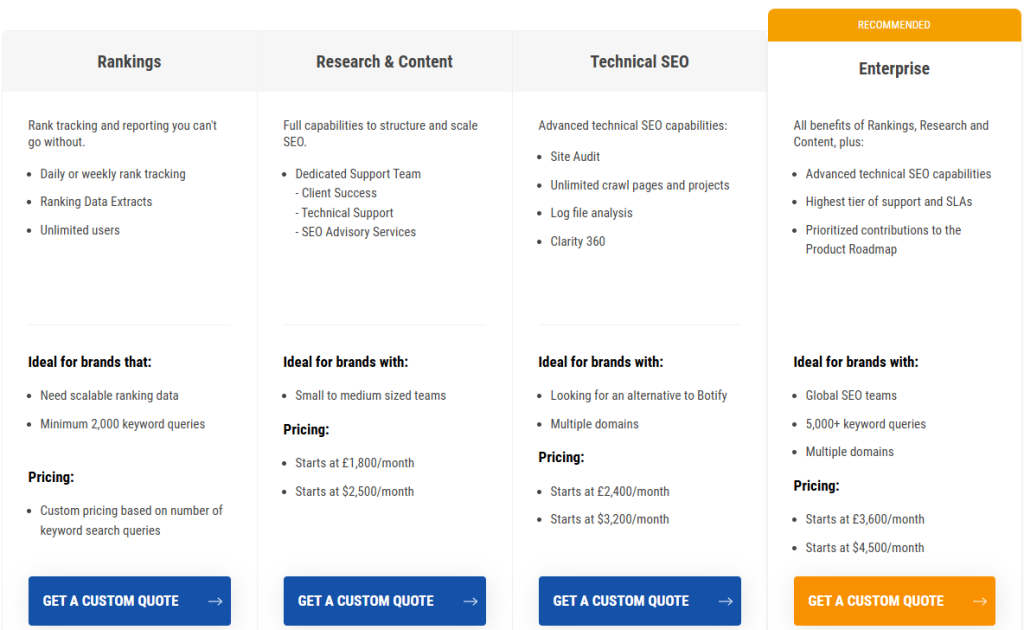Select the Rankings plan header
The image size is (1024, 630).
[x=129, y=62]
